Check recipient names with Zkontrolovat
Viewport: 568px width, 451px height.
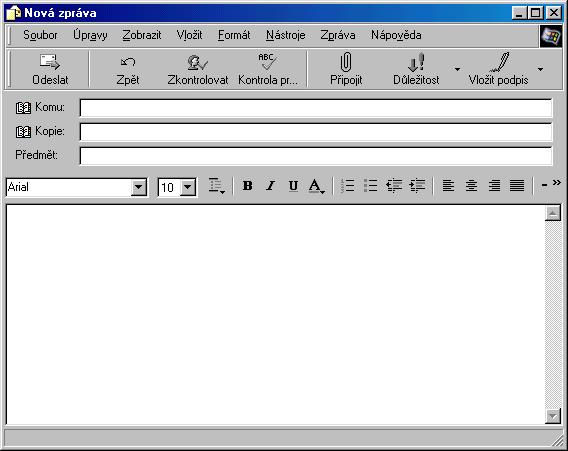click(x=197, y=69)
